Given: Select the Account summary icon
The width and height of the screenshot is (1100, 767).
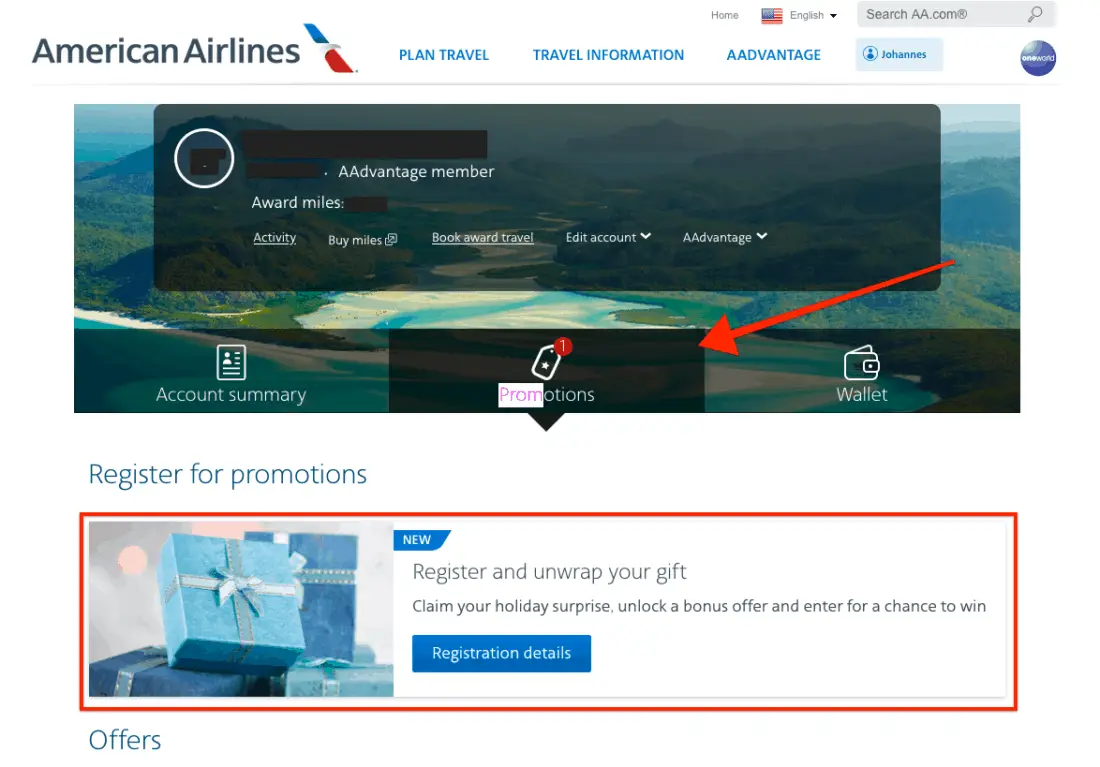Looking at the screenshot, I should 231,362.
